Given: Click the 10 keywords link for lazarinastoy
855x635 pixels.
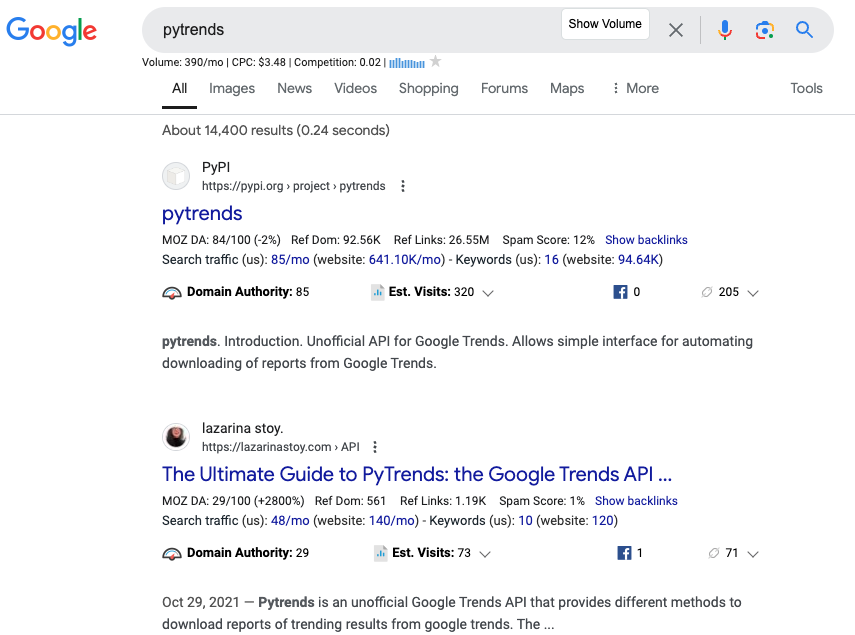Looking at the screenshot, I should [x=526, y=521].
